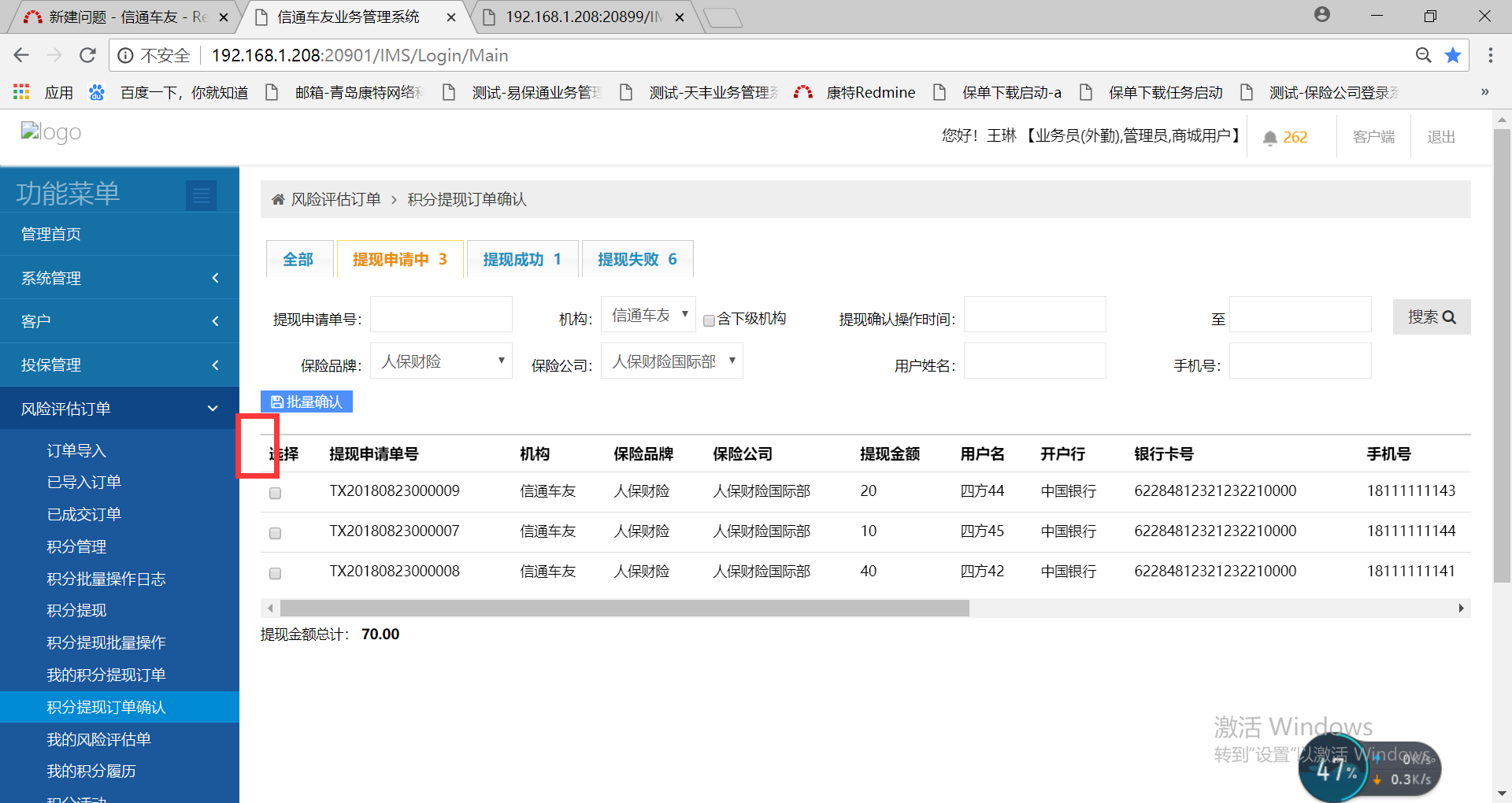Click the horizontal table scrollbar
This screenshot has height=803, width=1512.
coord(624,609)
